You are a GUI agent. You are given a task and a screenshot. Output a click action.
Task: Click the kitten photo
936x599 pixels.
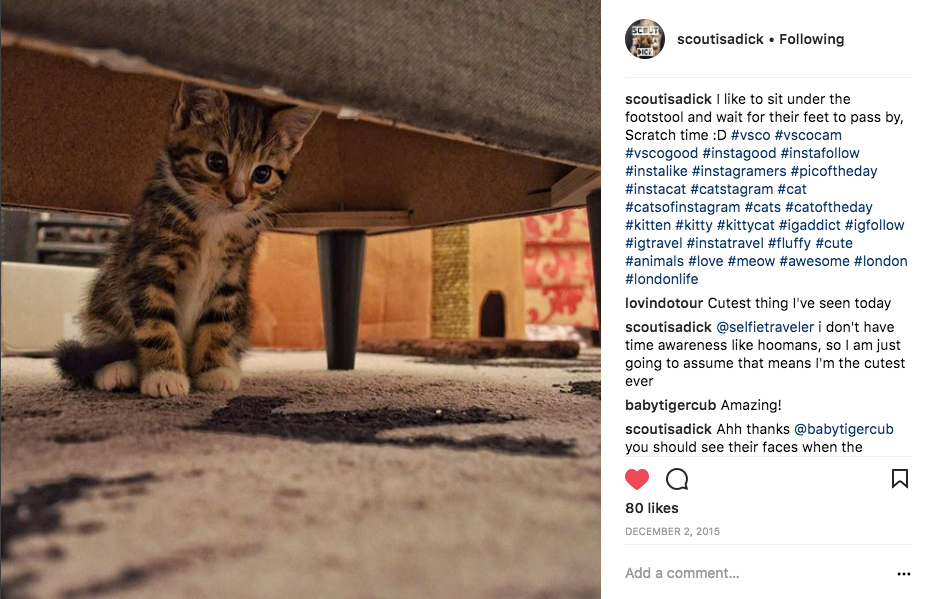[300, 299]
